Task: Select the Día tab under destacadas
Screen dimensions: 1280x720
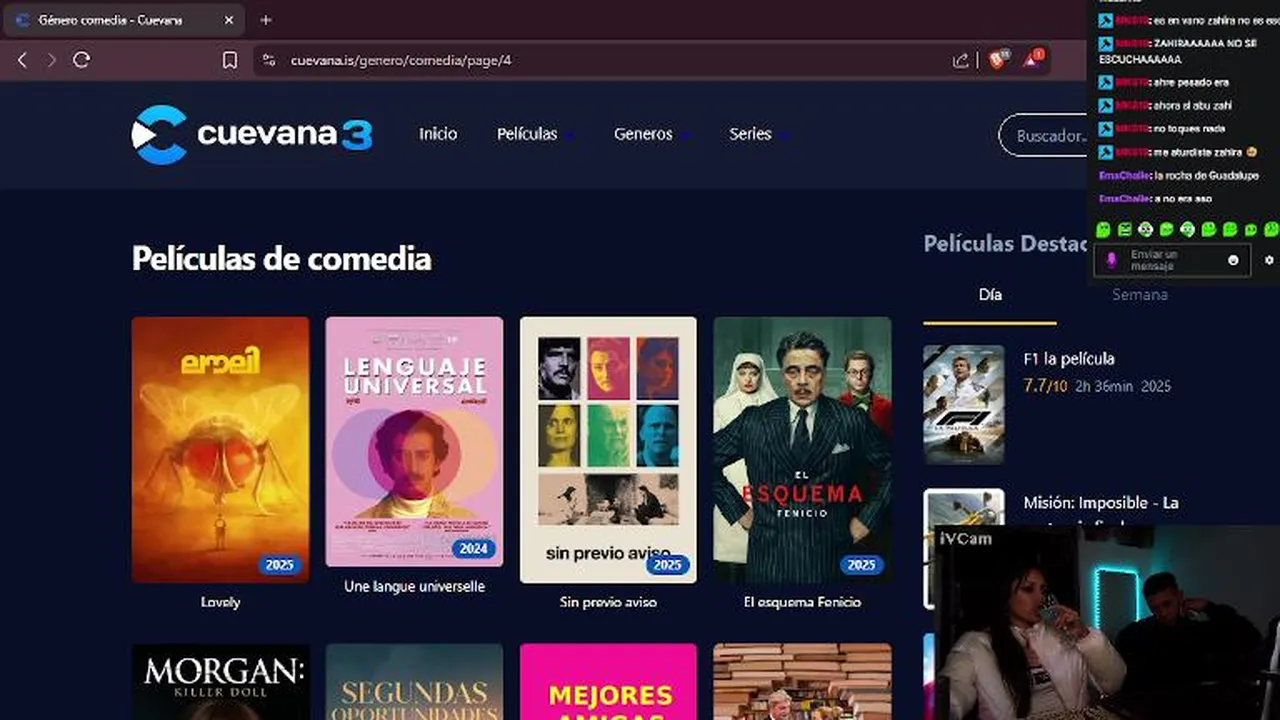Action: click(990, 295)
